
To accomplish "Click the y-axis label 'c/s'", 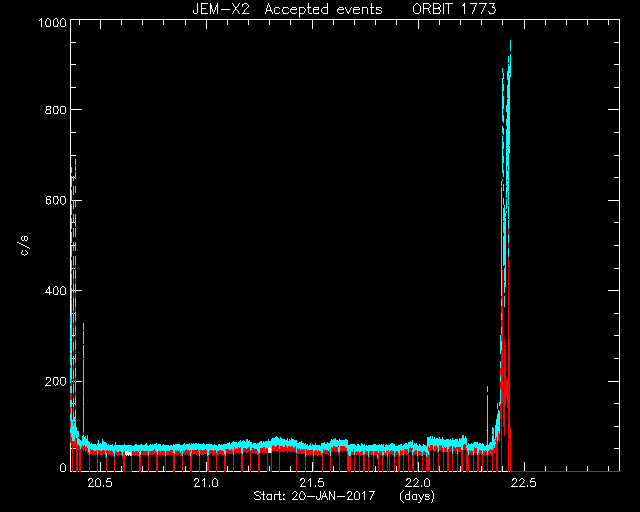I will (24, 246).
